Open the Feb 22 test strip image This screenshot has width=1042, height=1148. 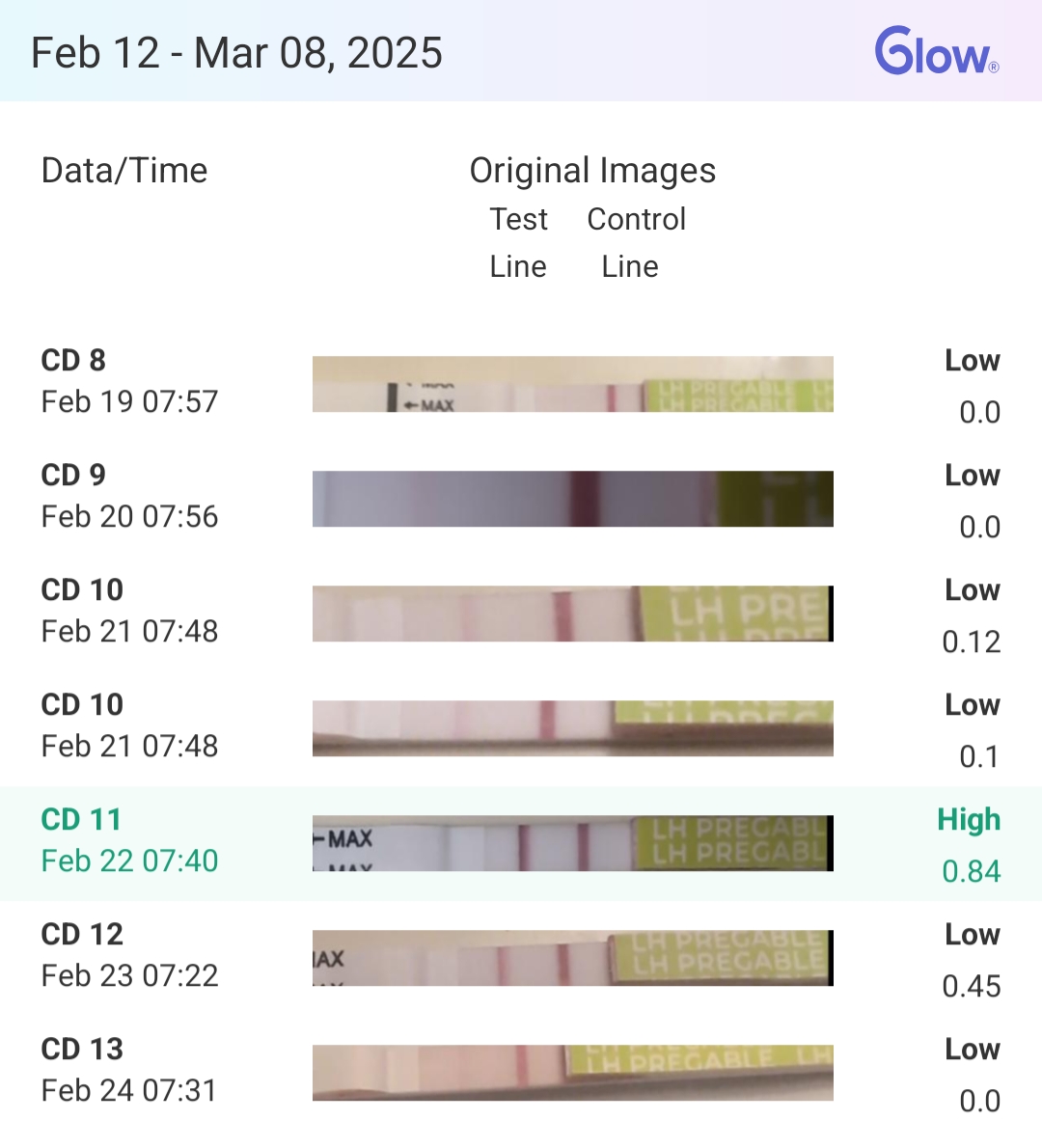[x=572, y=843]
